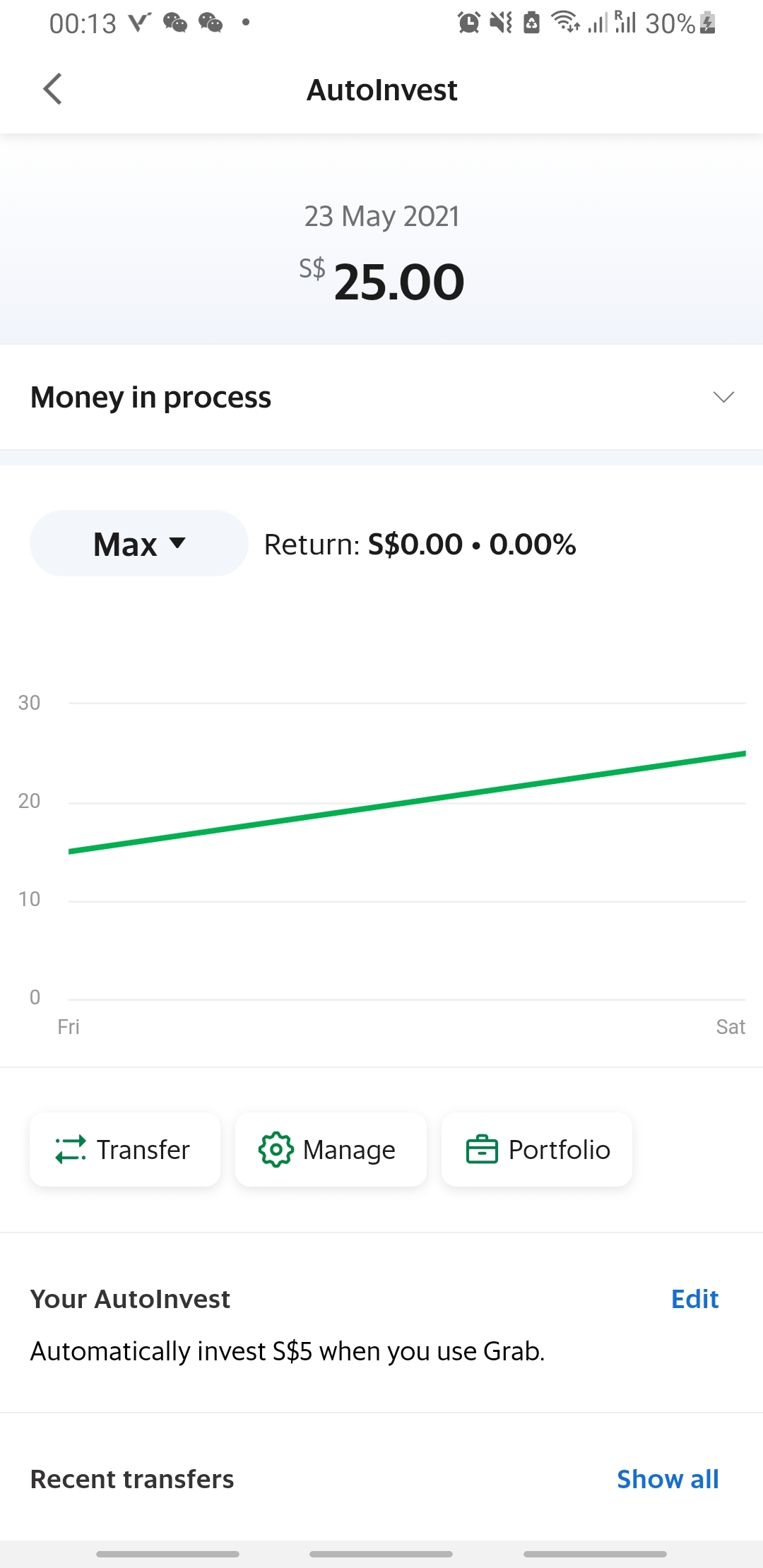Tap the alarm clock status icon

click(x=468, y=23)
